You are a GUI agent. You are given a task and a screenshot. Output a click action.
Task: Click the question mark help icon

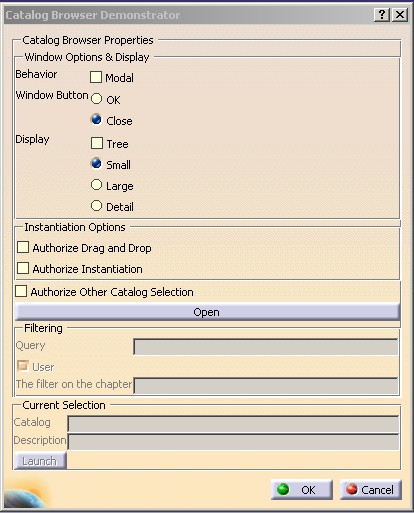point(382,15)
